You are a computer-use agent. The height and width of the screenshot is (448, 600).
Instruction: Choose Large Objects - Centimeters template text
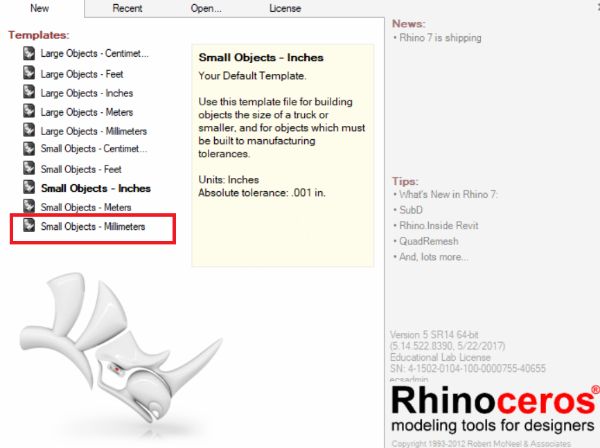[x=95, y=54]
